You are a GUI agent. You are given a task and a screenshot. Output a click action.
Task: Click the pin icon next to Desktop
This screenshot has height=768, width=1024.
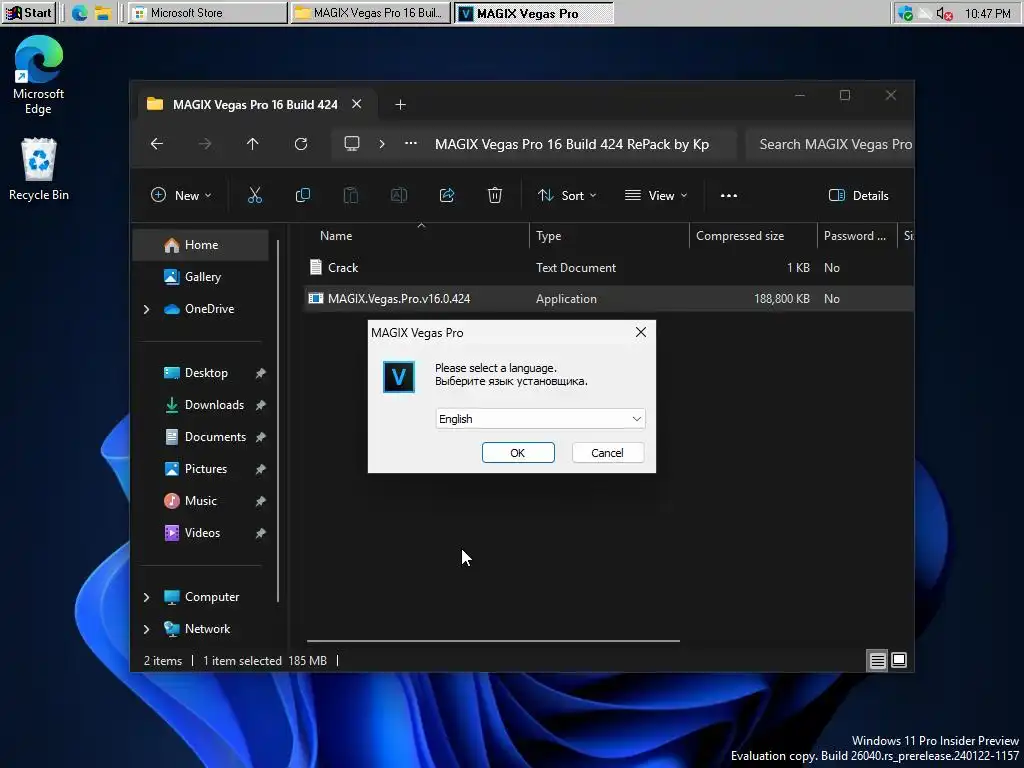pyautogui.click(x=260, y=373)
